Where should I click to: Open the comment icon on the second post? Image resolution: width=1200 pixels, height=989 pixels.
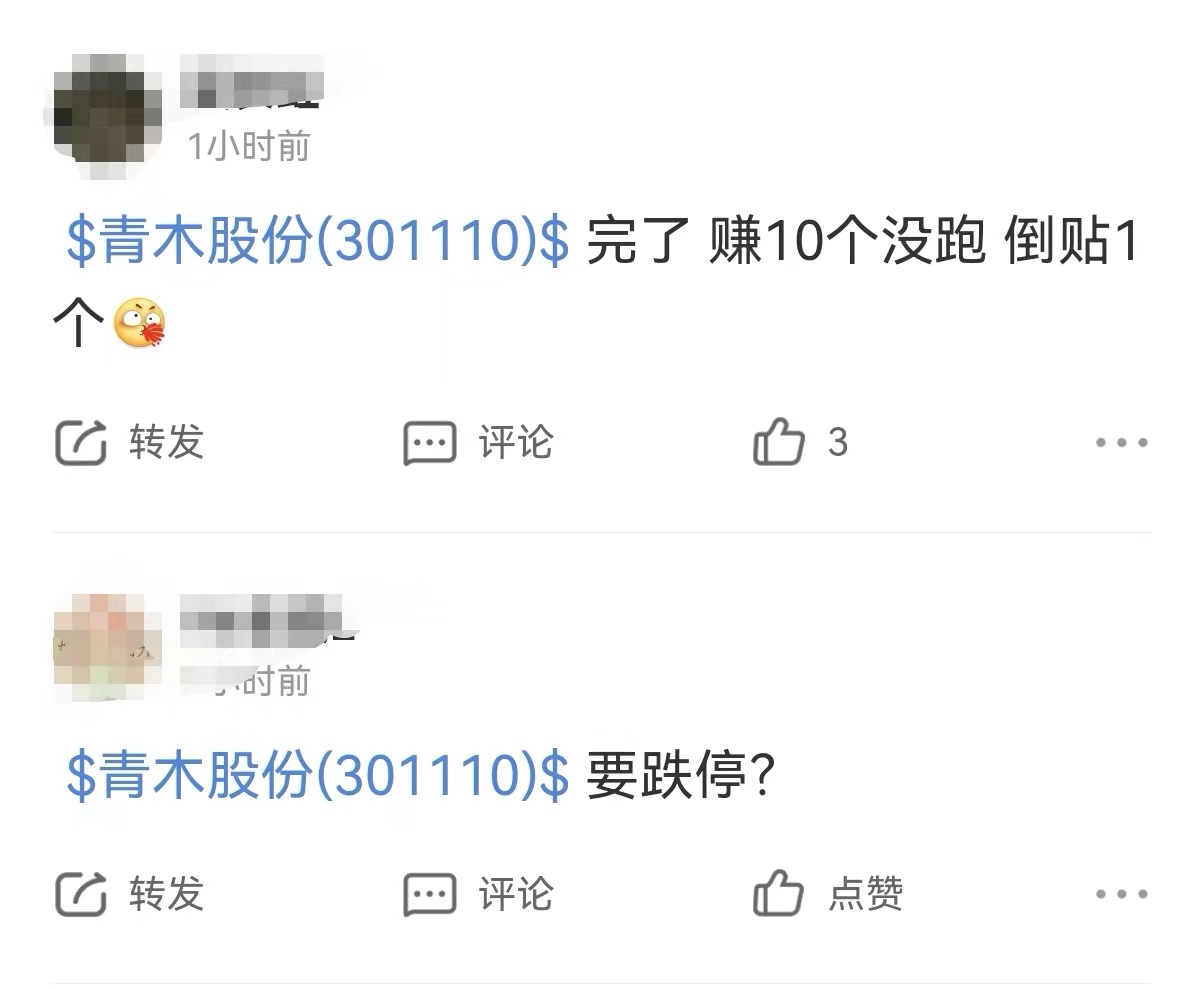pyautogui.click(x=430, y=895)
